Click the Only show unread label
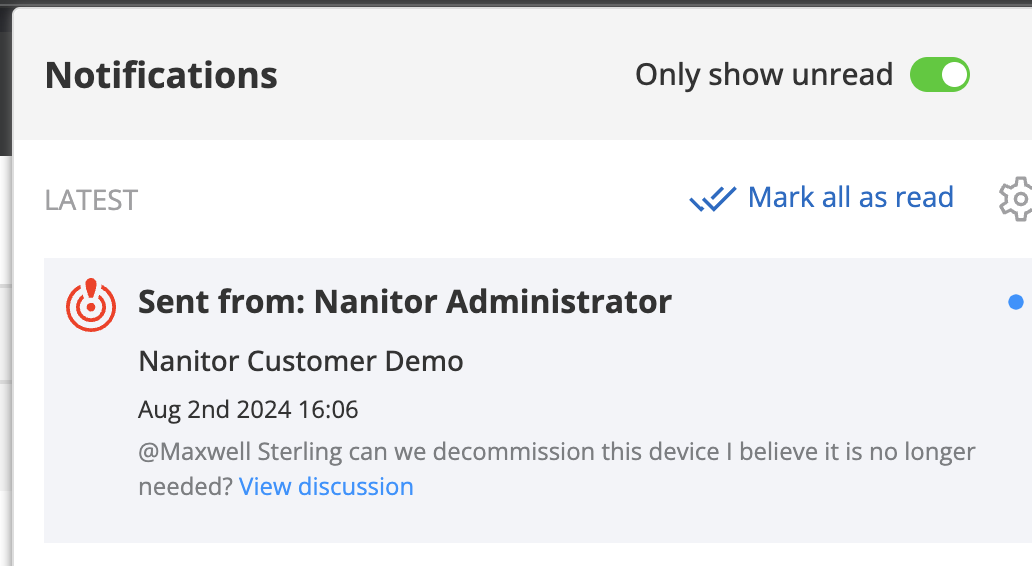 [x=763, y=75]
